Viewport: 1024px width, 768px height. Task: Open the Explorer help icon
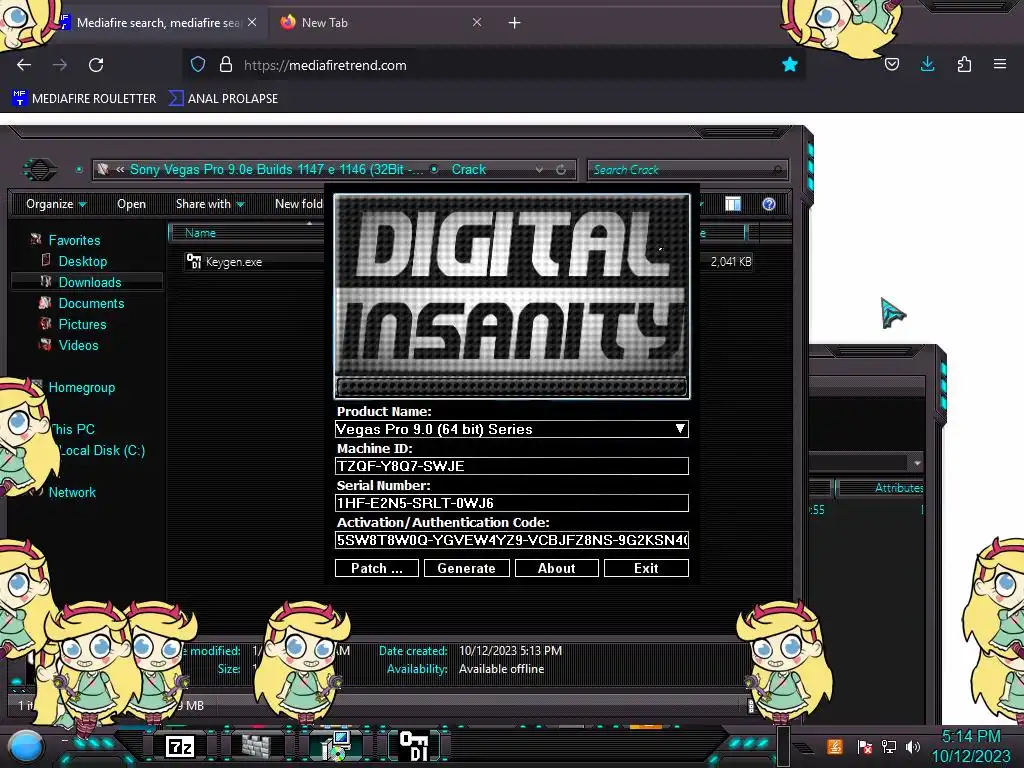[x=769, y=204]
